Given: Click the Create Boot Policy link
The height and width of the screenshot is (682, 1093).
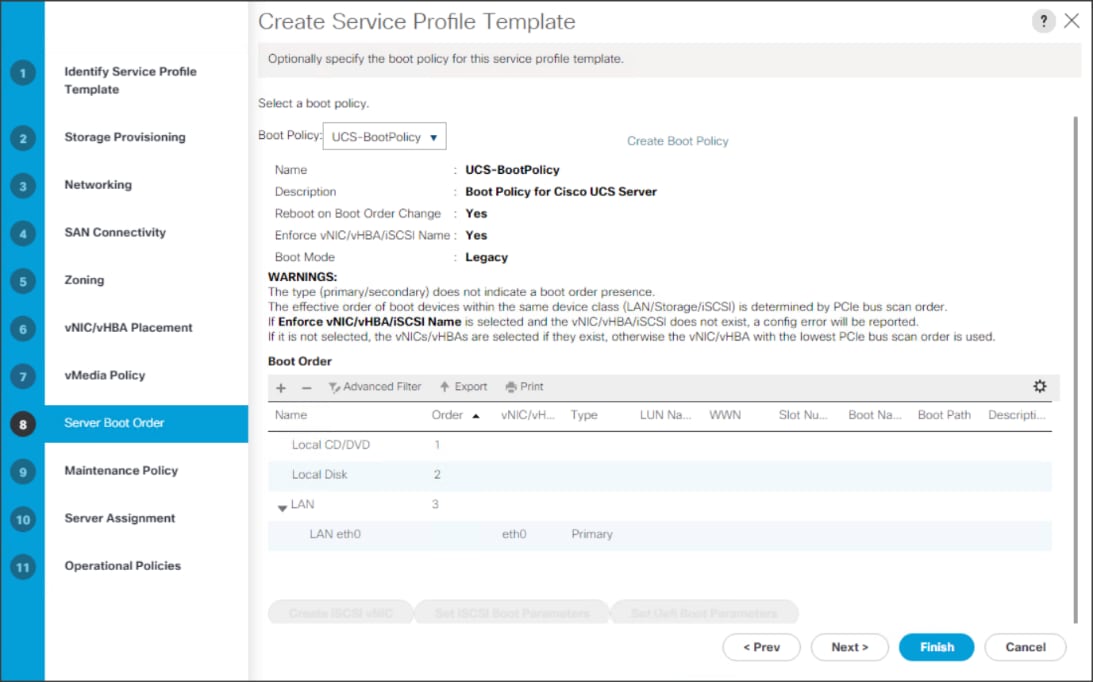Looking at the screenshot, I should pos(677,141).
